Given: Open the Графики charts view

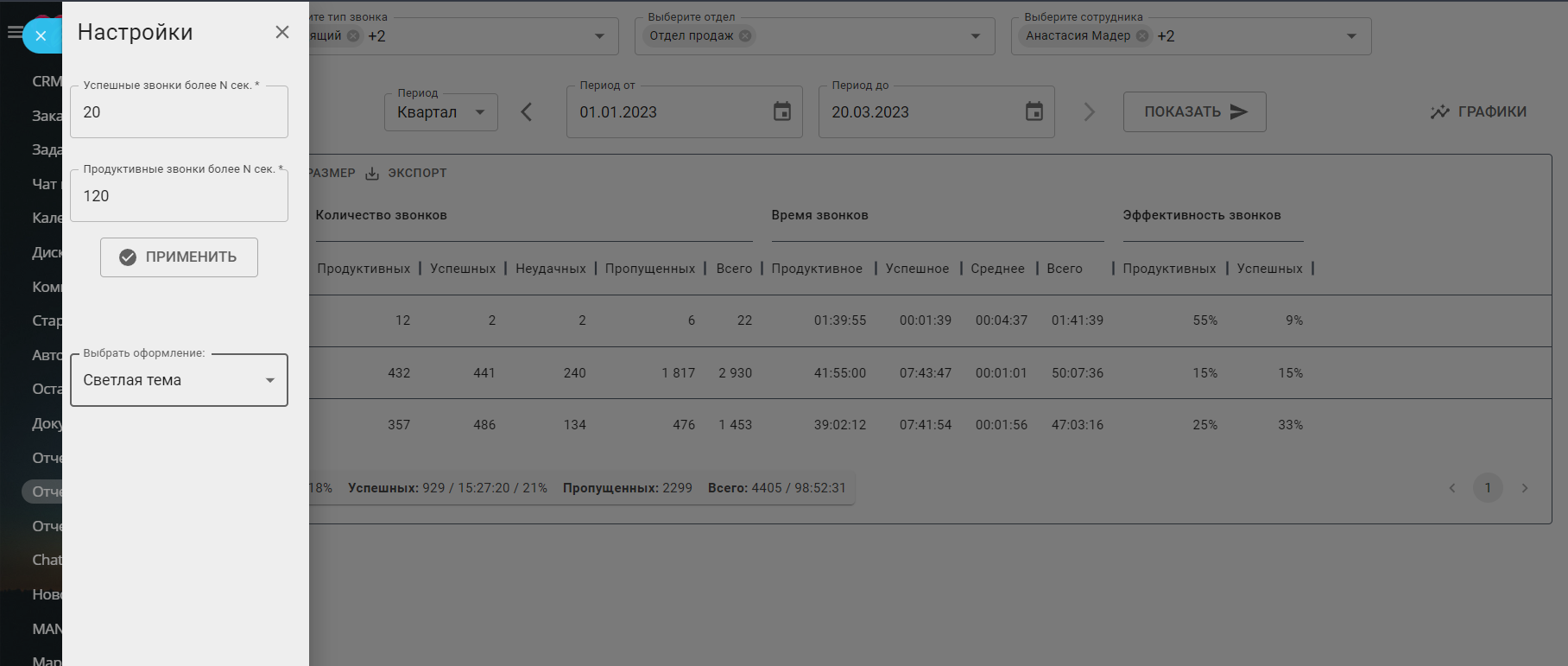Looking at the screenshot, I should point(1478,112).
